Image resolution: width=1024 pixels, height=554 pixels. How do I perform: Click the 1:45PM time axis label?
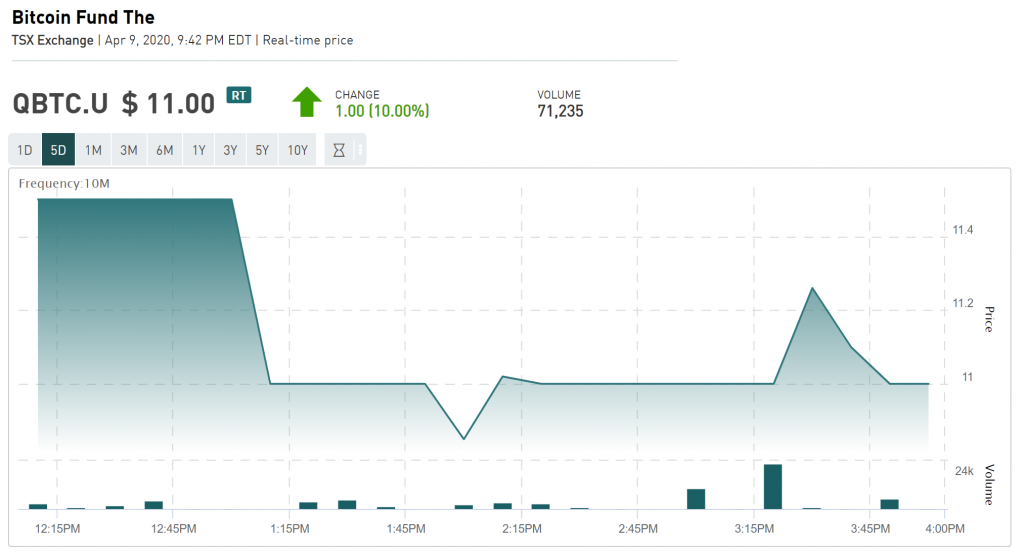(x=406, y=529)
